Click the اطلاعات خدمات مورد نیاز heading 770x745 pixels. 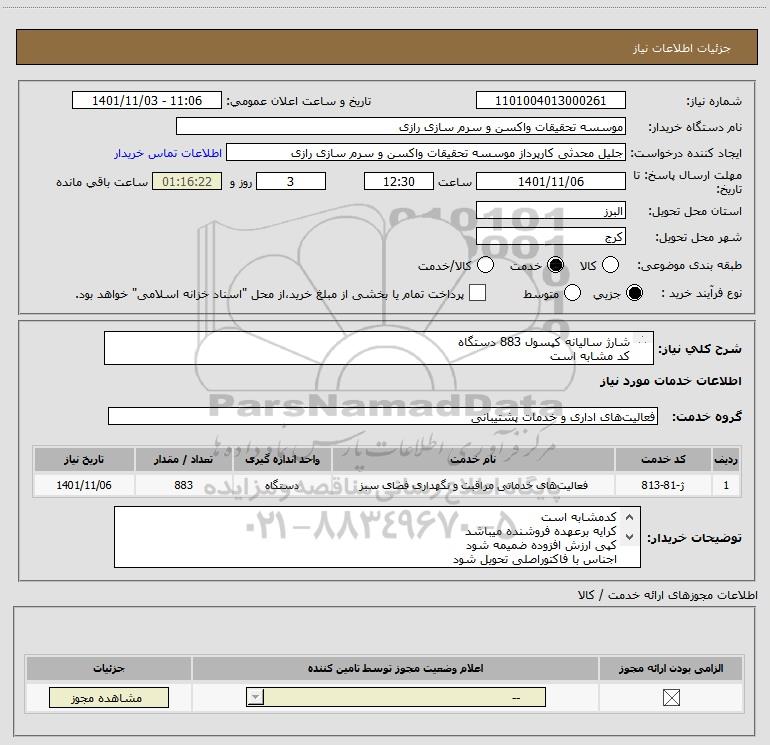tap(670, 381)
